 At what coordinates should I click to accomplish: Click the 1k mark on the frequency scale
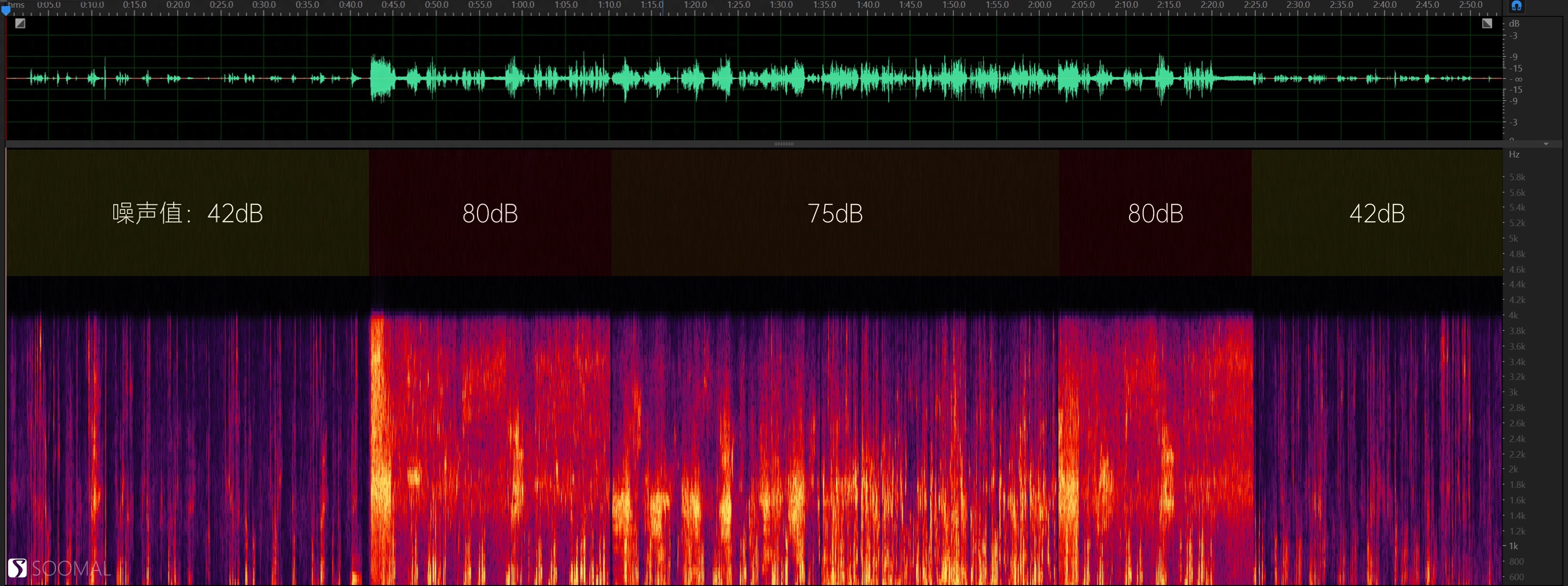(x=1513, y=546)
